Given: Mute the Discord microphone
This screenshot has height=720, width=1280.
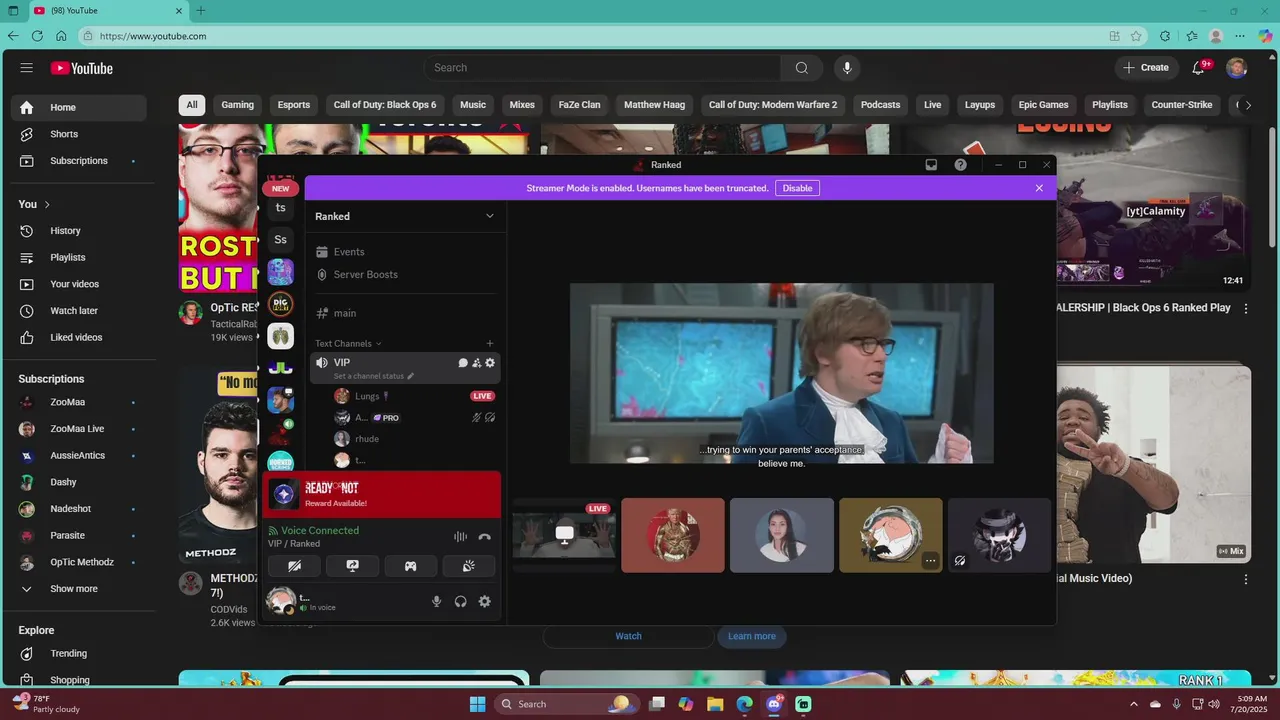Looking at the screenshot, I should click(436, 602).
